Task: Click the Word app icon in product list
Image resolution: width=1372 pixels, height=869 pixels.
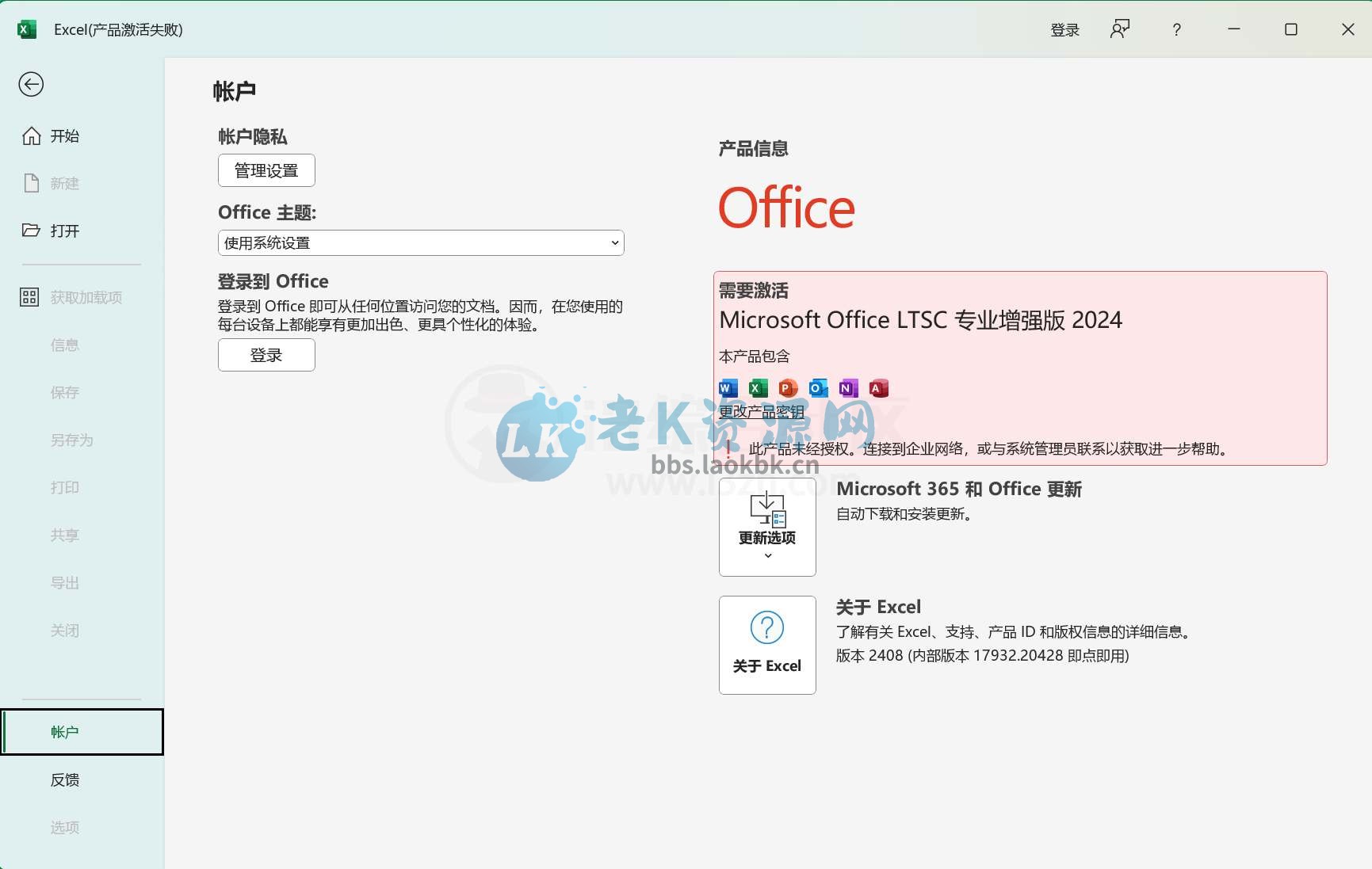Action: (728, 388)
